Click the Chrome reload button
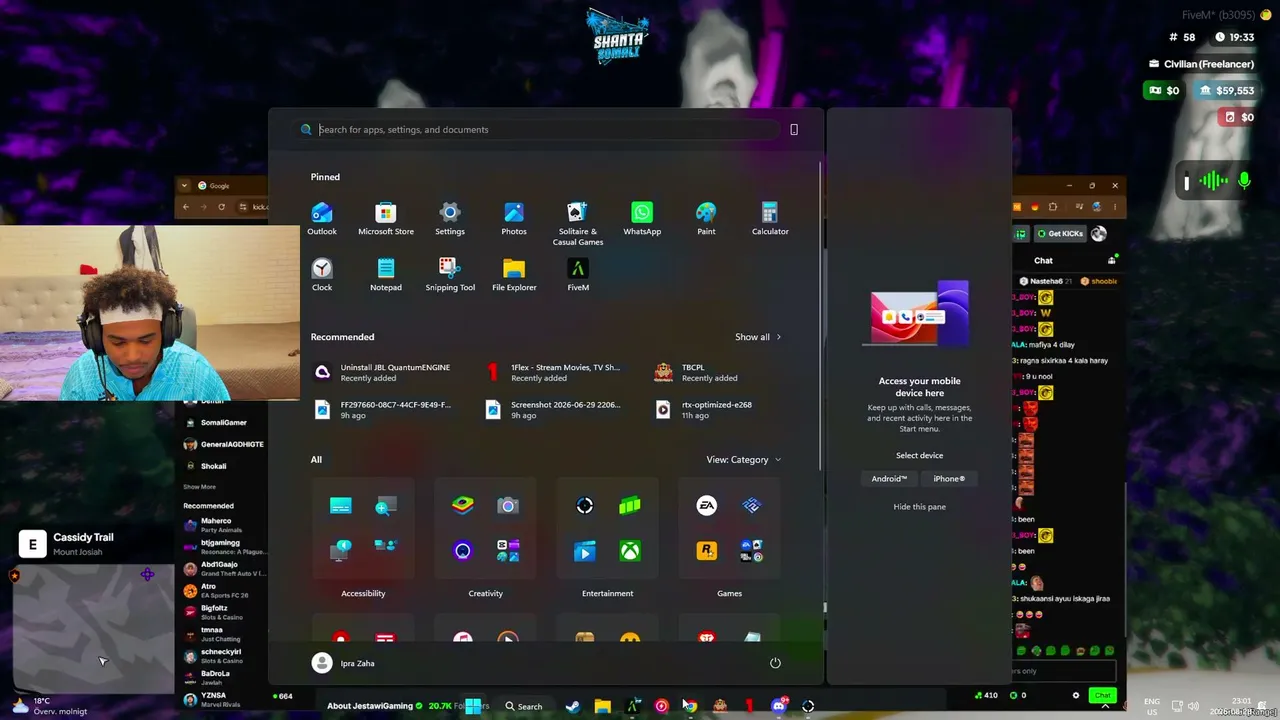 click(x=221, y=207)
